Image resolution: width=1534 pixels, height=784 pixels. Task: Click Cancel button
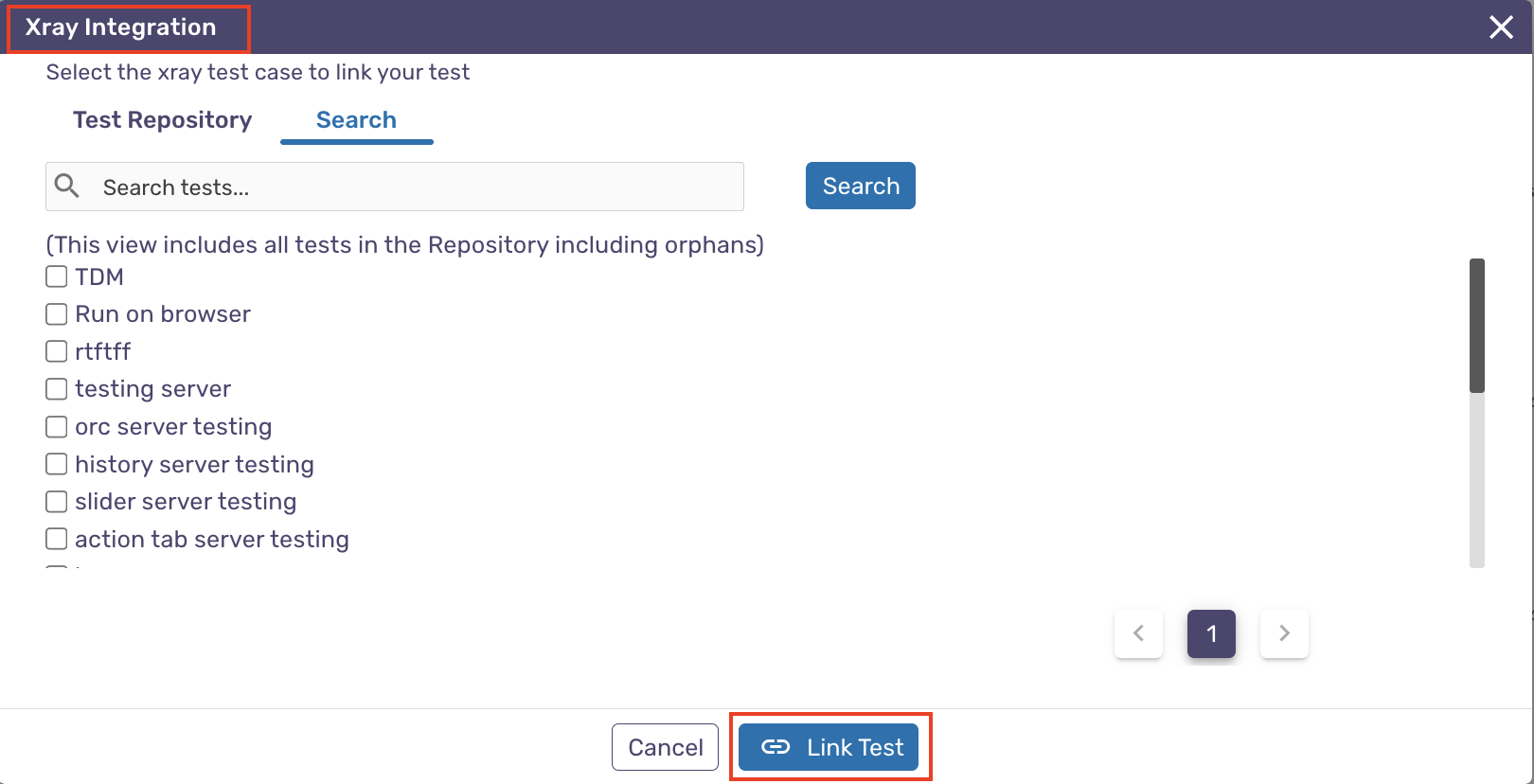pyautogui.click(x=665, y=747)
